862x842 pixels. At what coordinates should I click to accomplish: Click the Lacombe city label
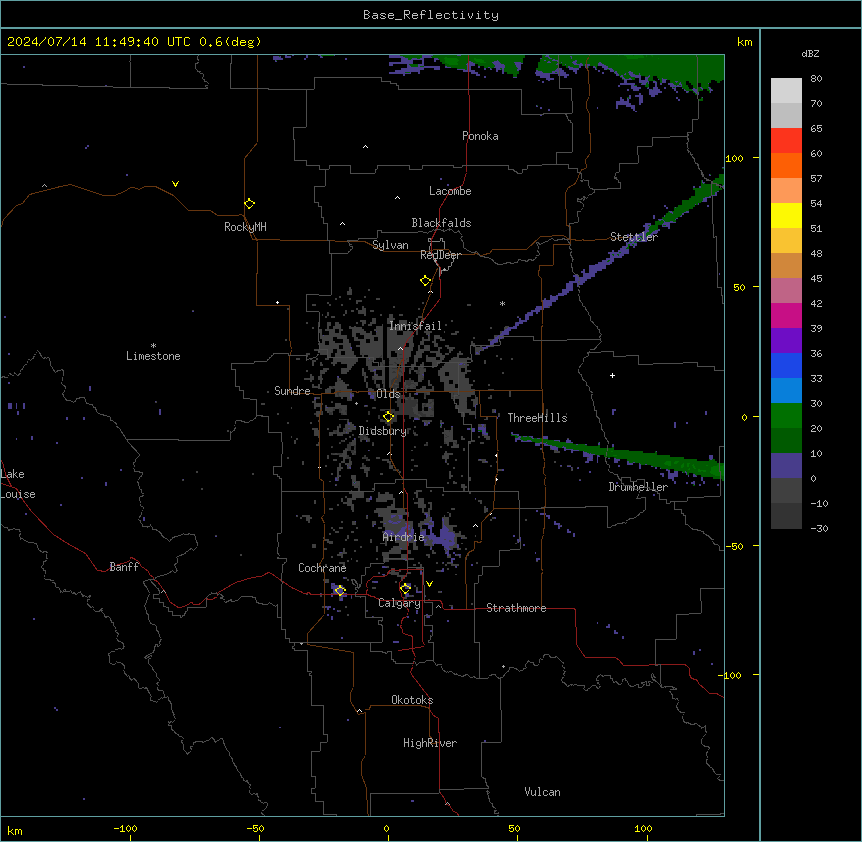click(450, 191)
